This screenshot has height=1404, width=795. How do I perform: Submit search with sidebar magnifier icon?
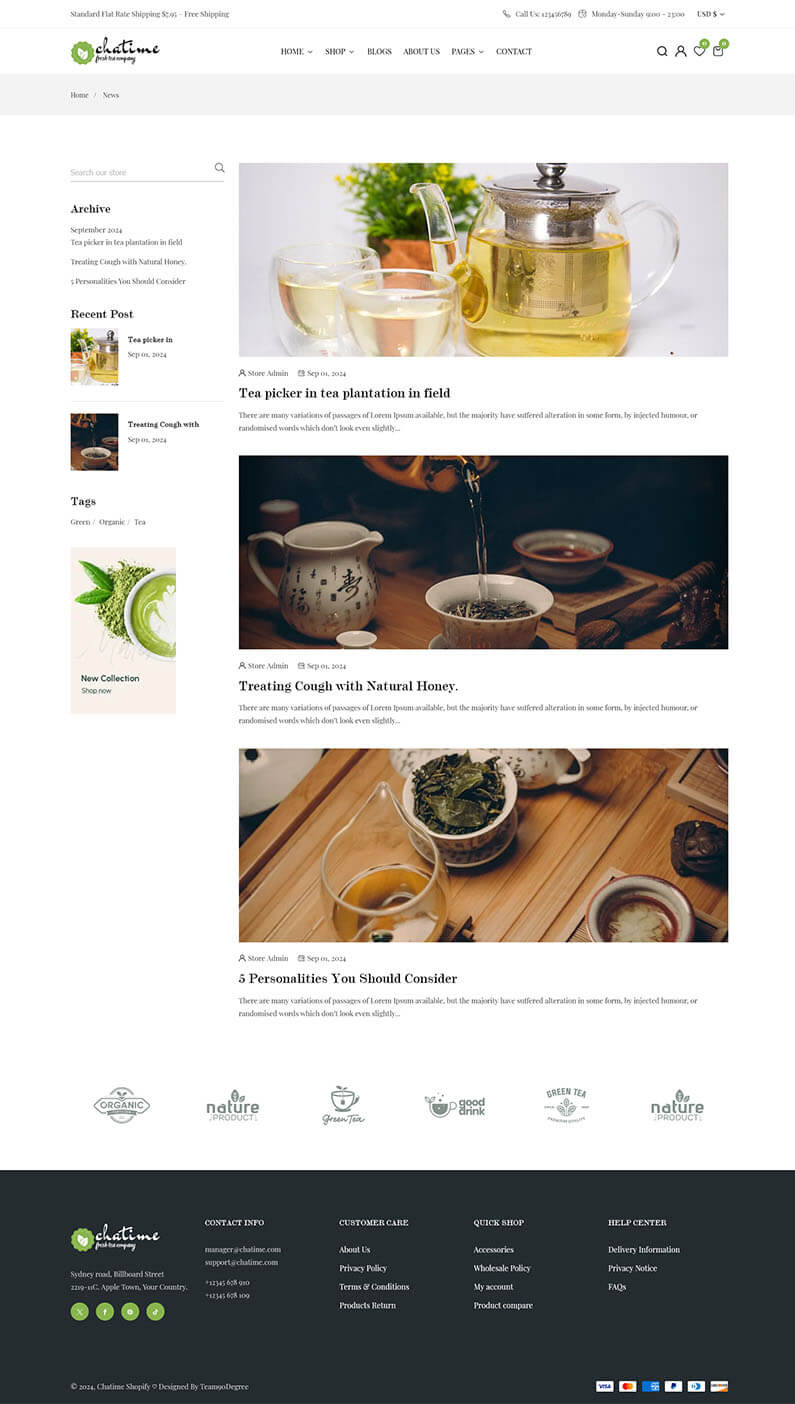[x=219, y=168]
